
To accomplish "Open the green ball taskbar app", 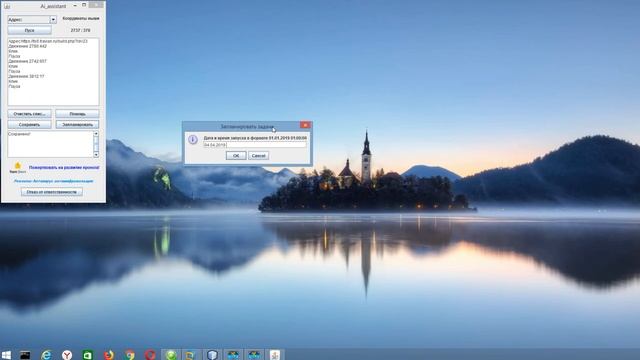I will tap(171, 355).
